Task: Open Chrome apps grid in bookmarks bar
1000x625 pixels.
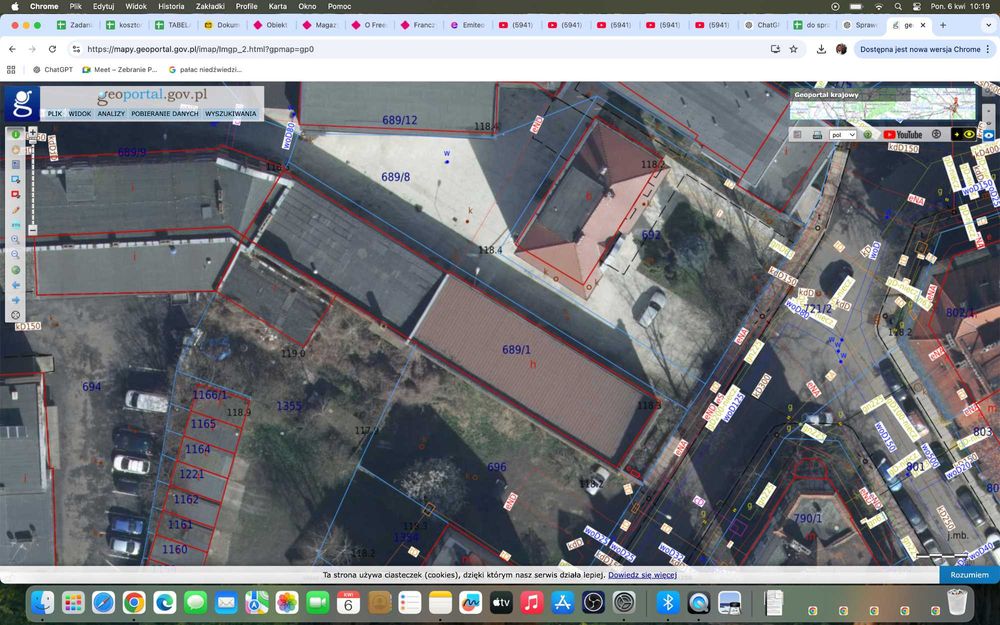Action: point(11,70)
